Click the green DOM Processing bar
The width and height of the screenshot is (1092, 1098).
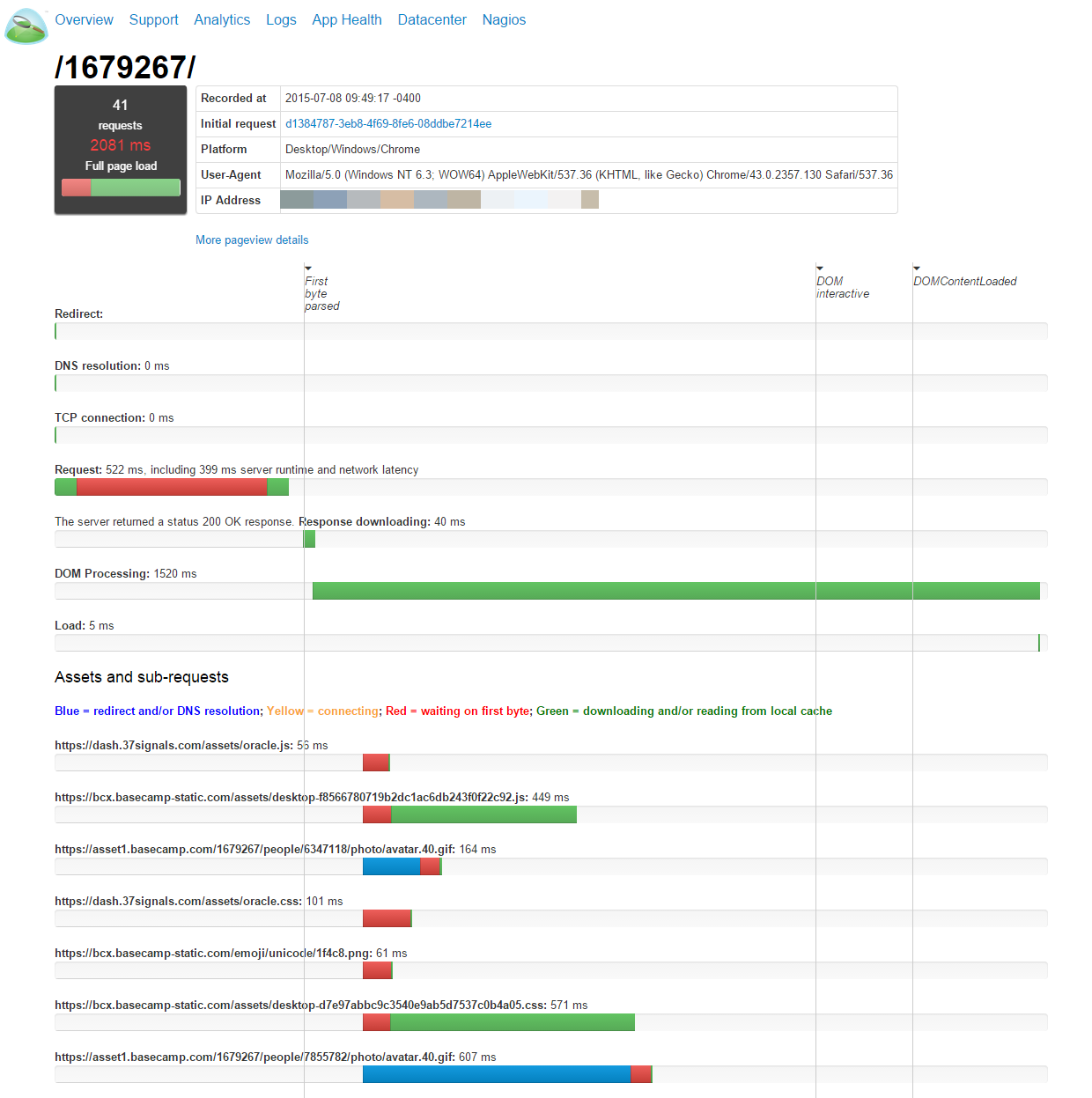point(676,591)
